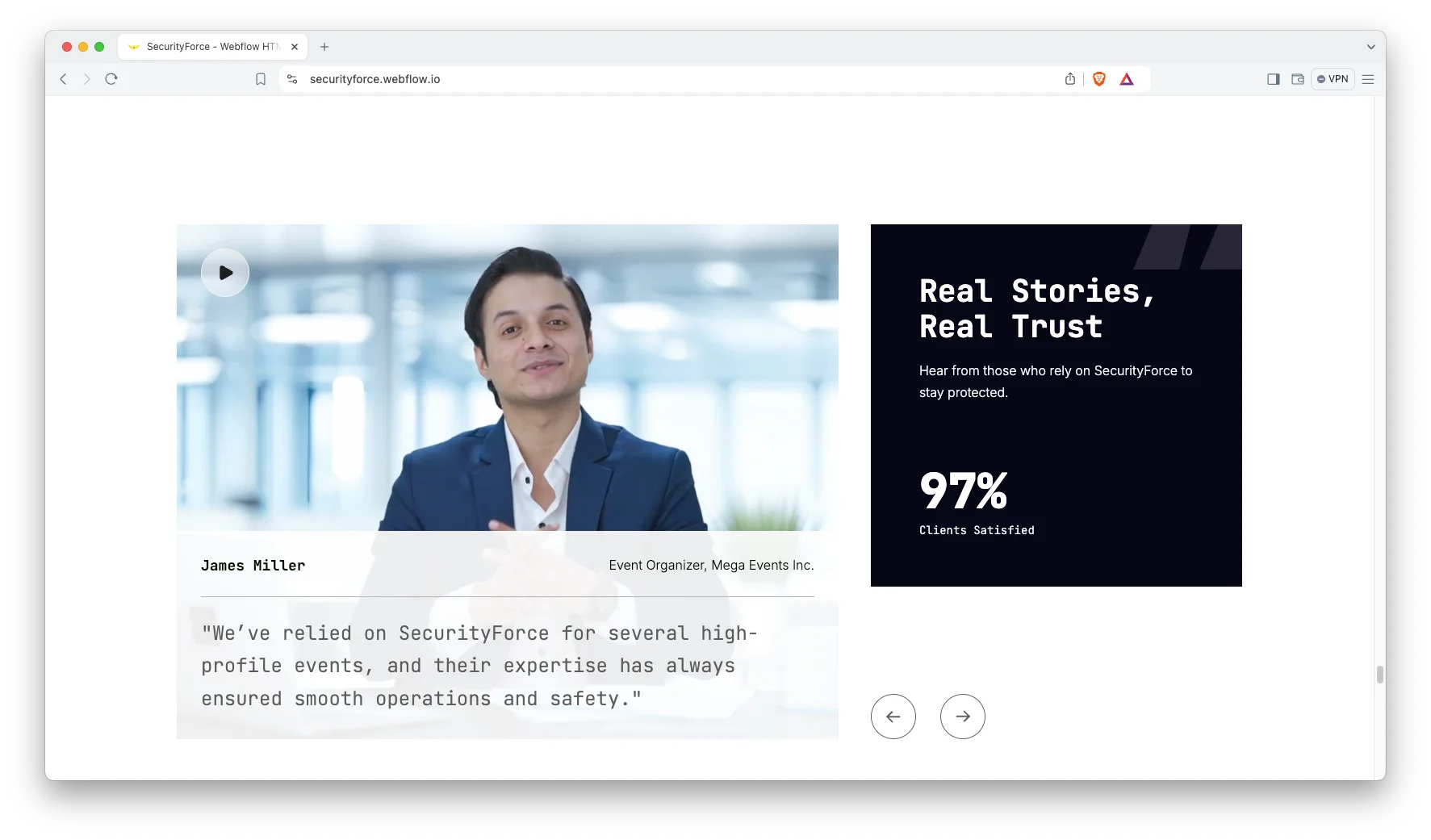Open a new browser tab
The image size is (1431, 840).
[324, 47]
